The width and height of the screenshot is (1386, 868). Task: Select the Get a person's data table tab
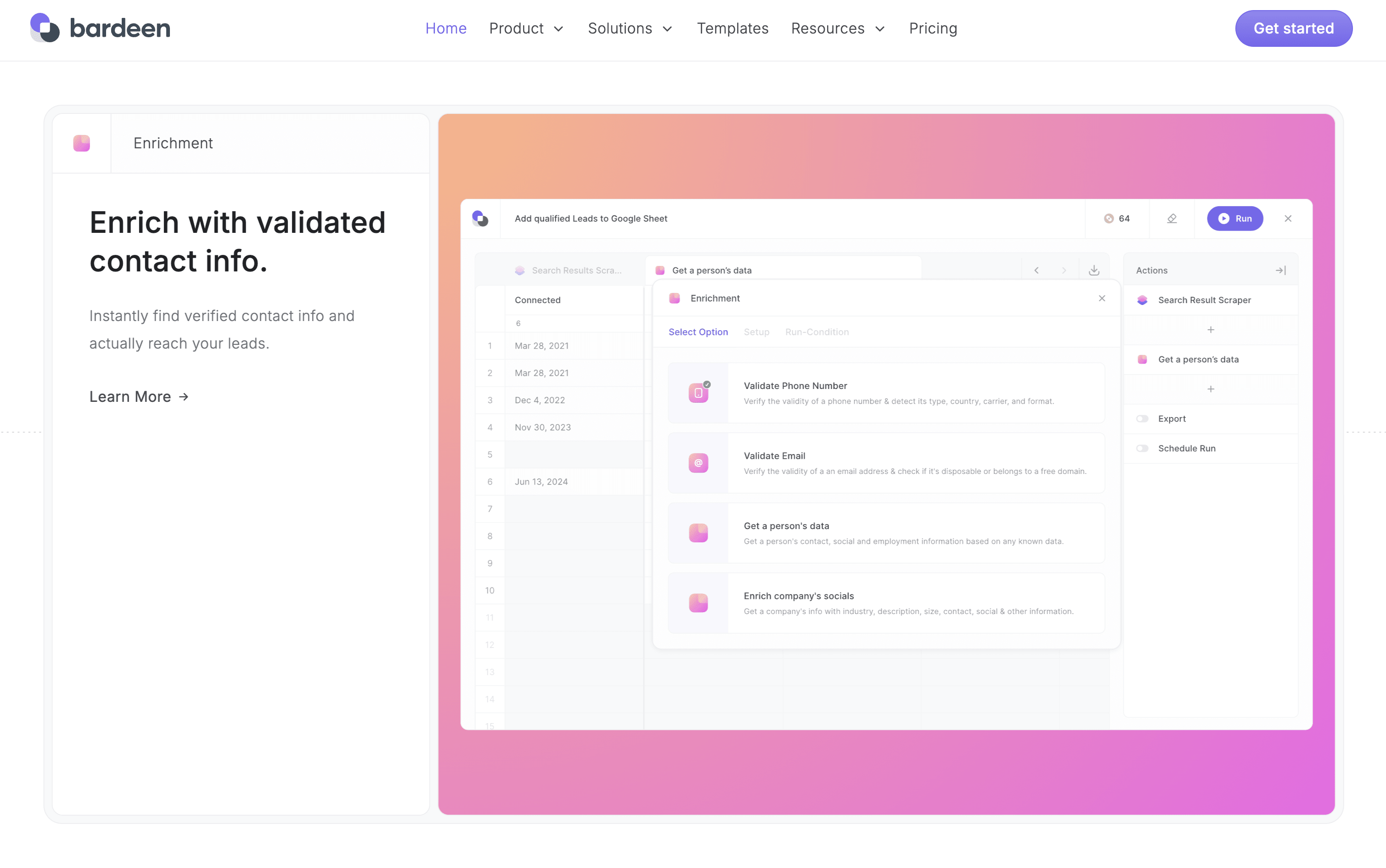point(783,270)
